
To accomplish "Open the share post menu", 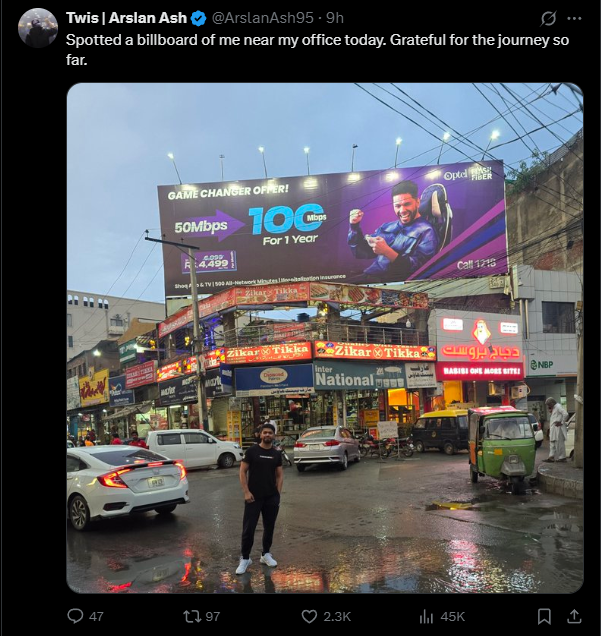I will (x=574, y=617).
